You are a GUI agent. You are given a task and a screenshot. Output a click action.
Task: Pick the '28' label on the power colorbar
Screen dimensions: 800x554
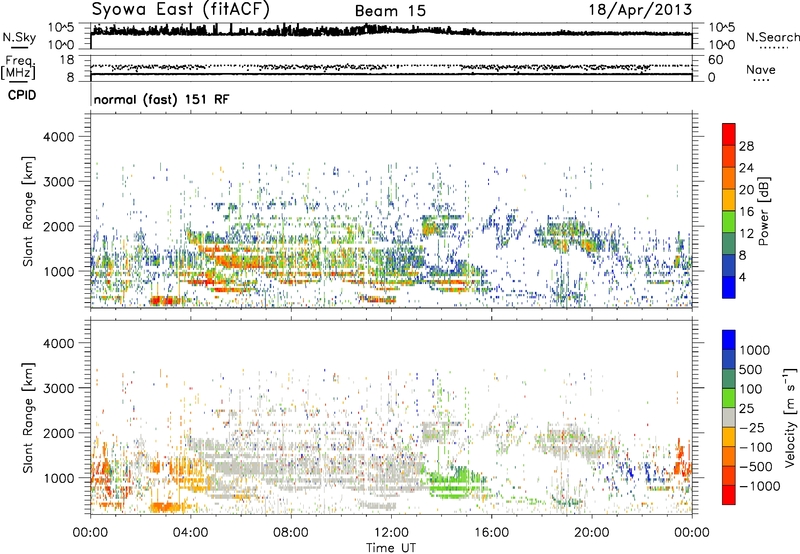coord(746,146)
